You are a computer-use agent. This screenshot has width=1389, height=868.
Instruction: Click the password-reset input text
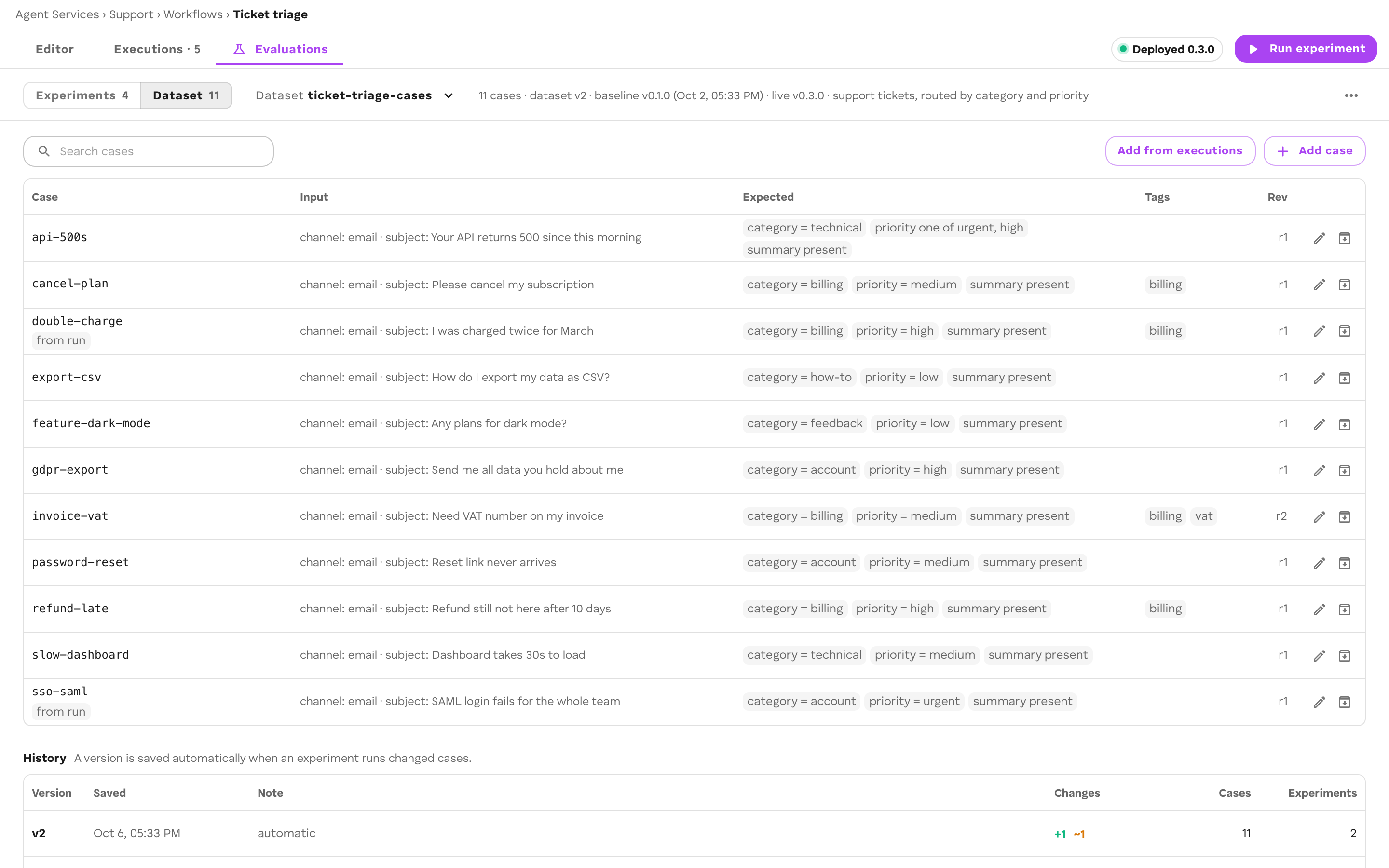[x=428, y=562]
